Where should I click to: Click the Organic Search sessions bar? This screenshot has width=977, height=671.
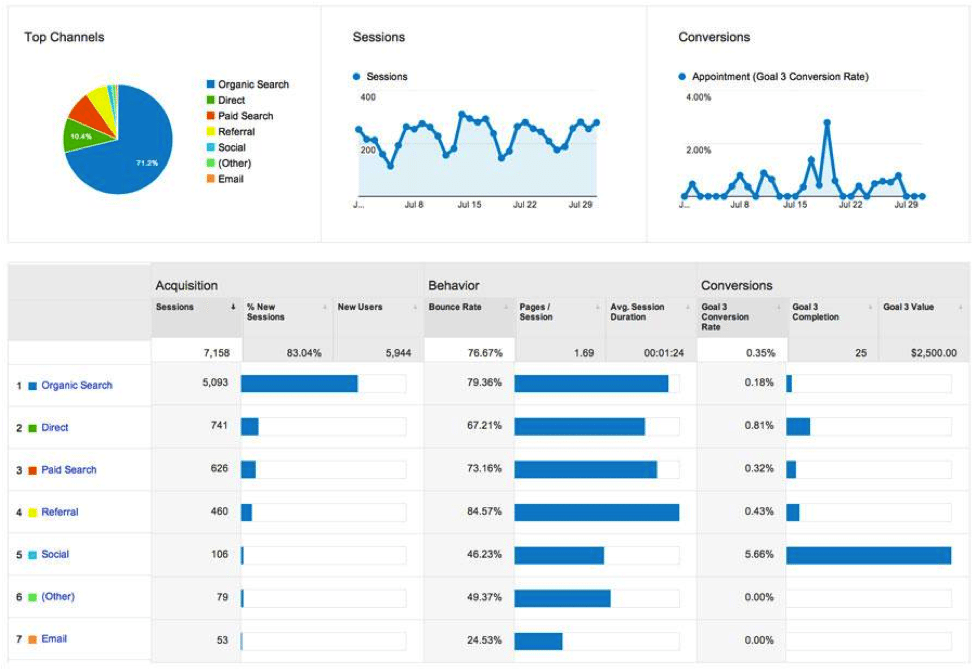pos(299,383)
